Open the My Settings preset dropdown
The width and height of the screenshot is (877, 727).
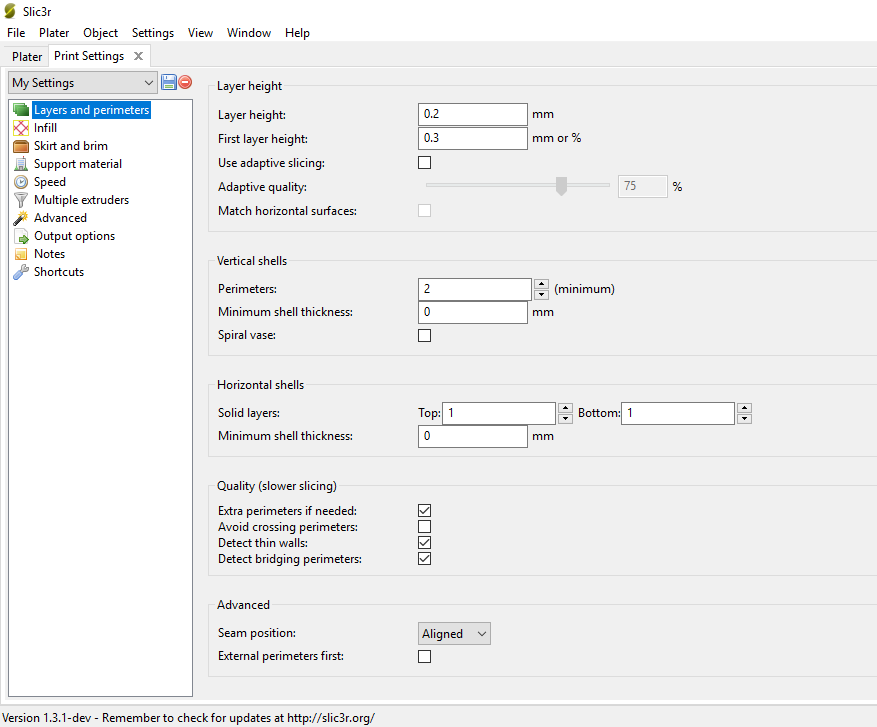tap(82, 83)
